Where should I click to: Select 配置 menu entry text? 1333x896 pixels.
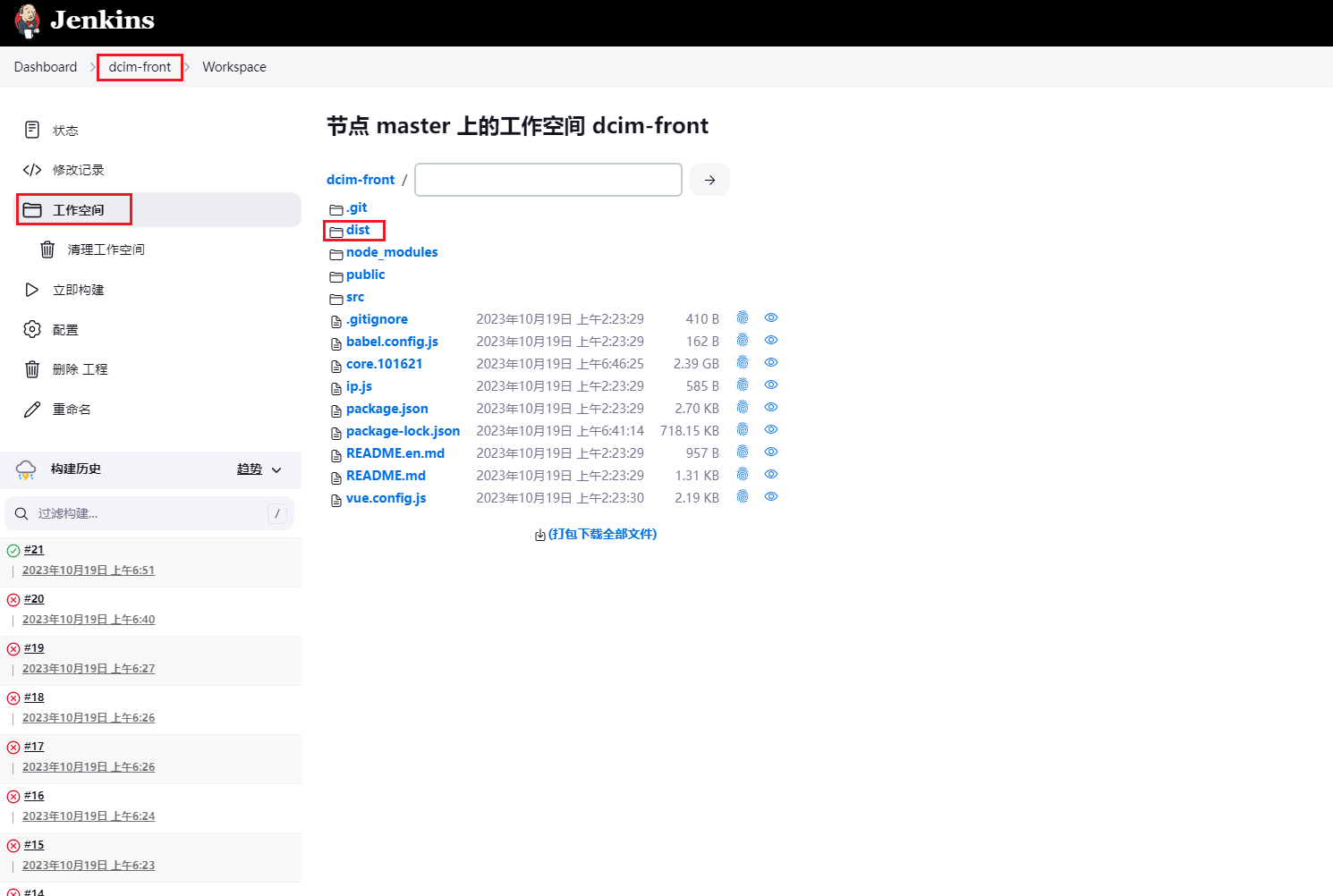click(65, 330)
